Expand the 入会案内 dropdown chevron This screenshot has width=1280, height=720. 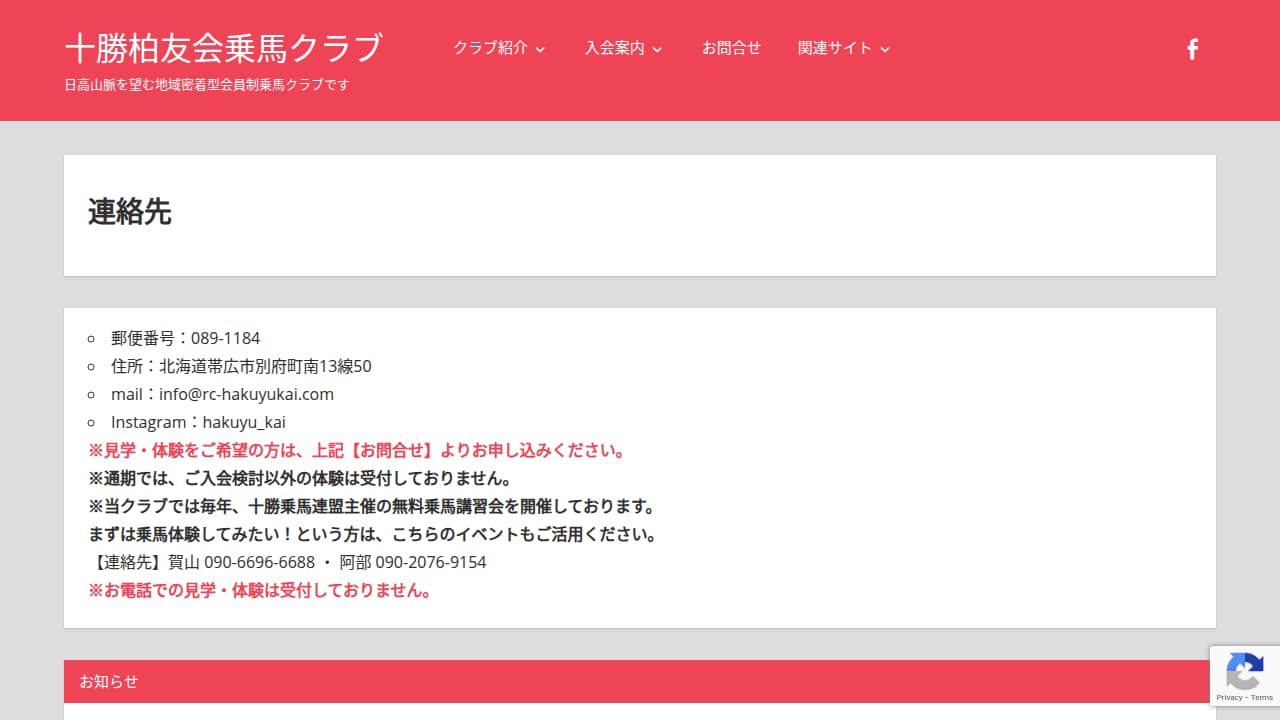coord(657,49)
